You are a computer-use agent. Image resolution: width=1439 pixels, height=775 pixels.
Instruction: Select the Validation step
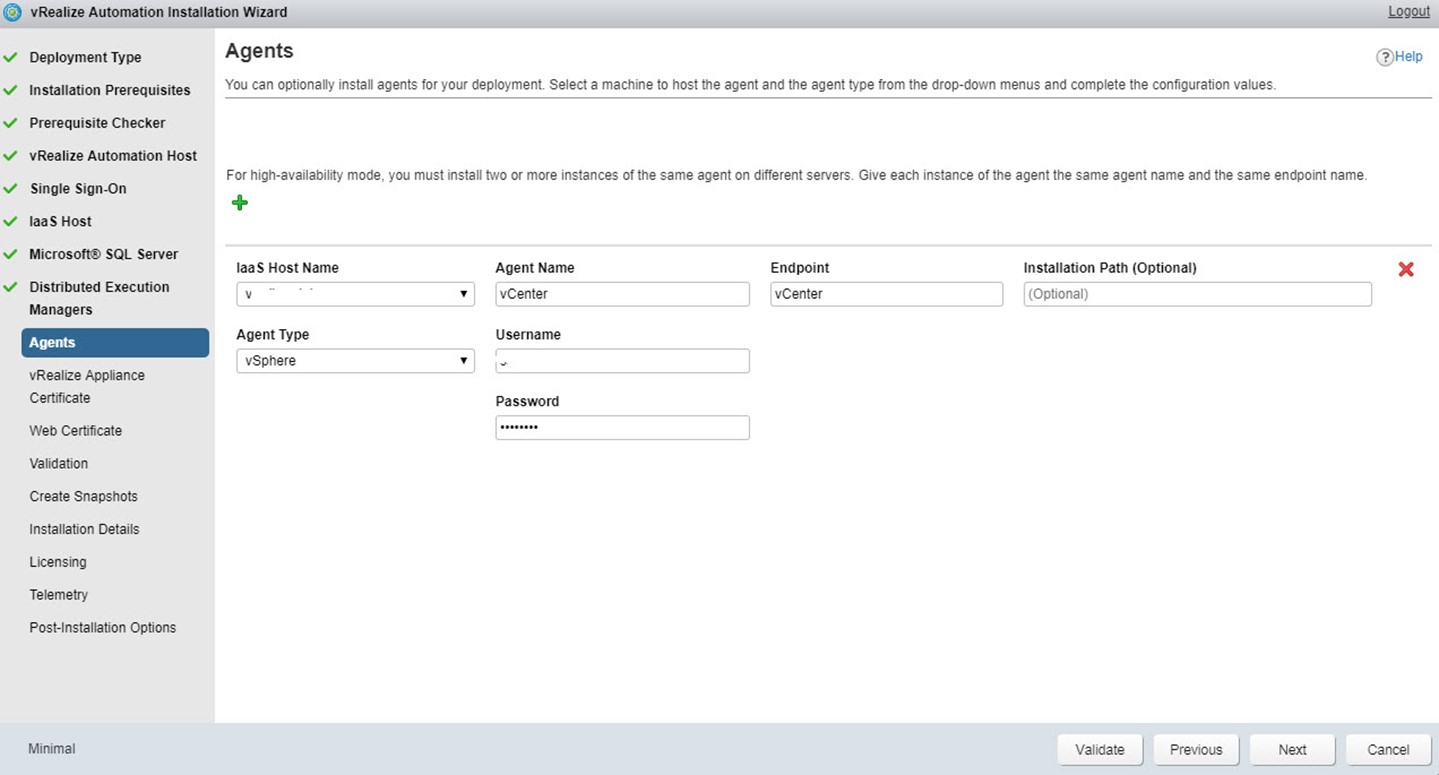coord(59,464)
